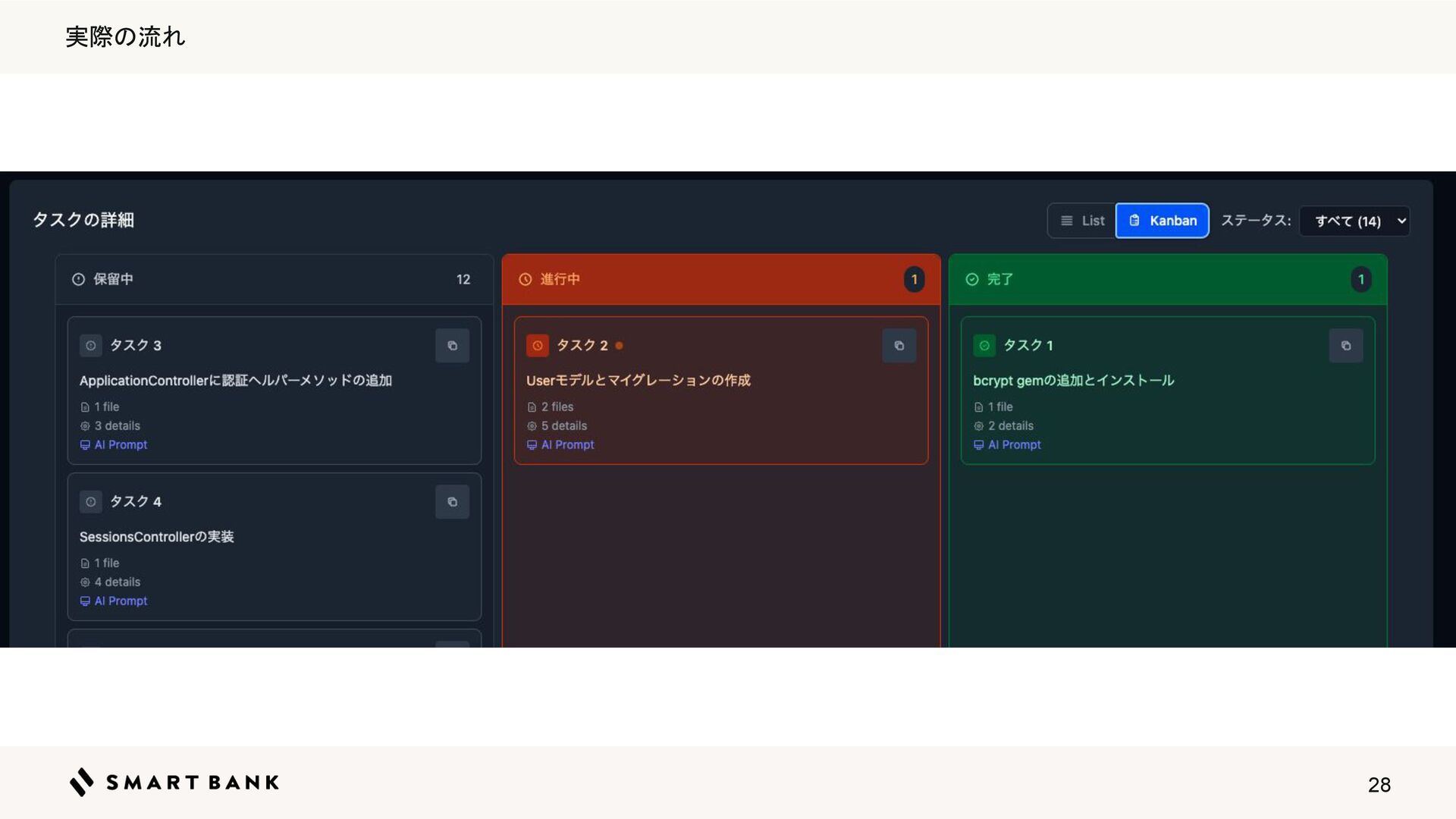
Task: Open AI Prompt link in タスク 1
Action: (1013, 445)
